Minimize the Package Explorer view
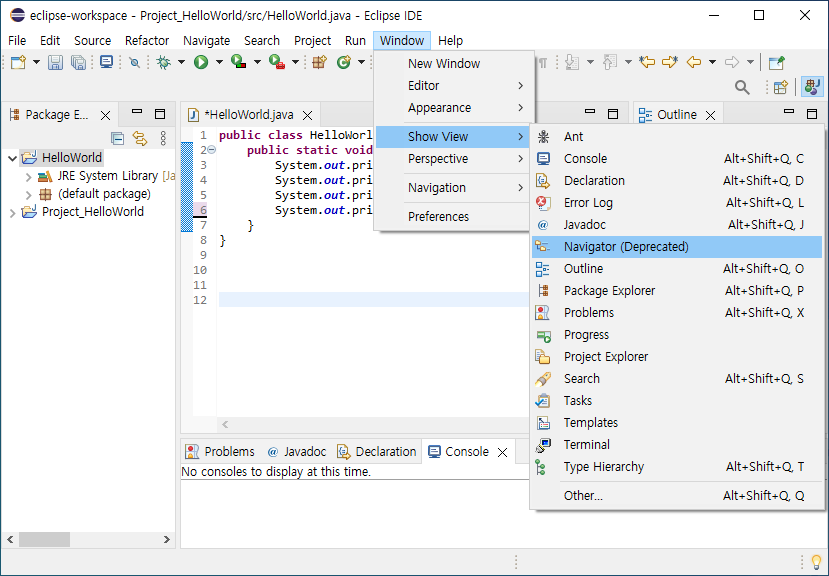This screenshot has height=576, width=829. click(137, 113)
